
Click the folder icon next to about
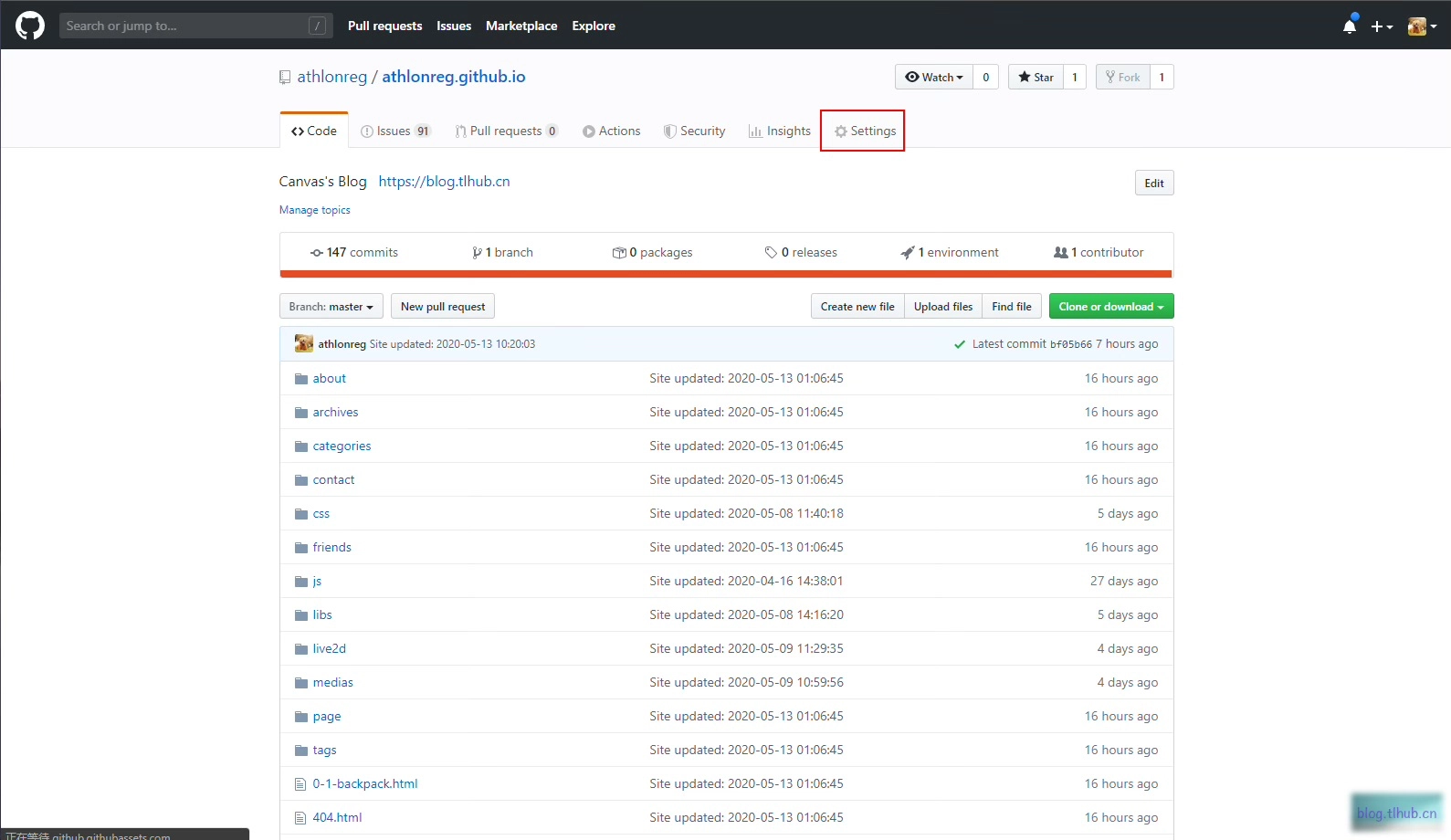pyautogui.click(x=301, y=379)
